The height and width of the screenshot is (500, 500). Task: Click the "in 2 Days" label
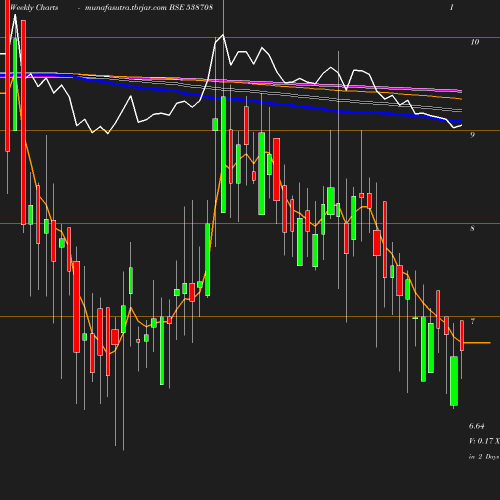point(484,457)
